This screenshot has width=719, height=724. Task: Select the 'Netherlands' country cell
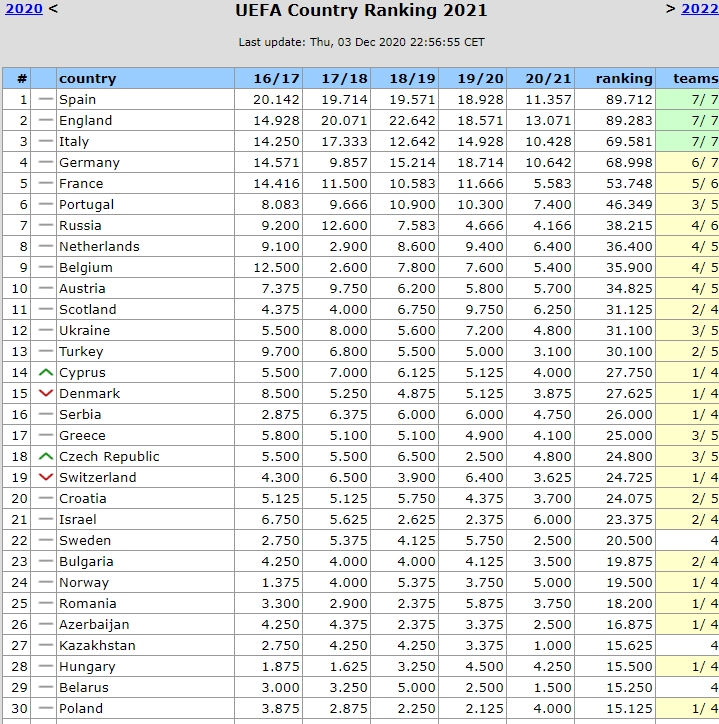click(145, 247)
